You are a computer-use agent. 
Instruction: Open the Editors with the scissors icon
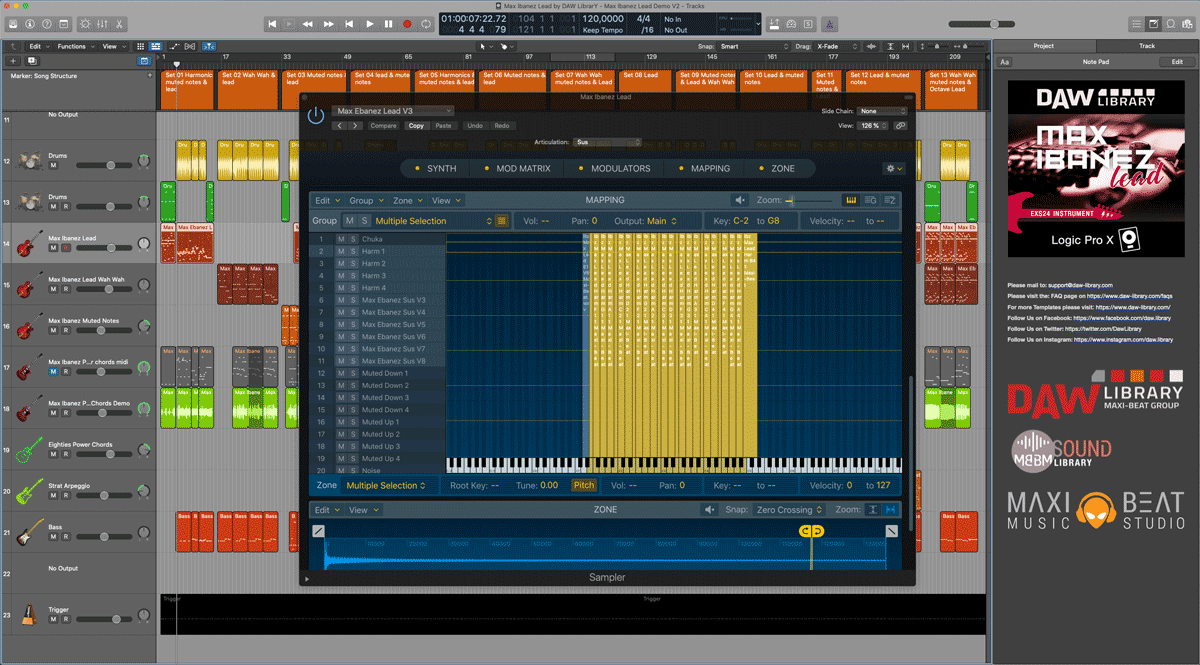coord(119,23)
